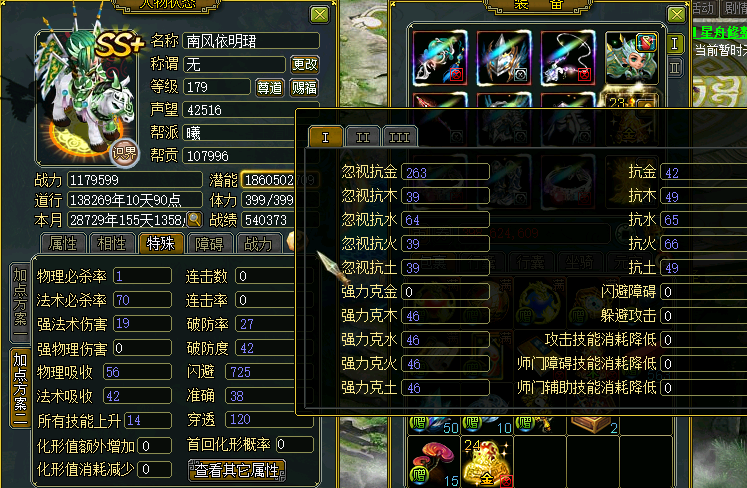Screen dimensions: 747x488
Task: Select the helmet equipment icon
Action: click(x=504, y=58)
